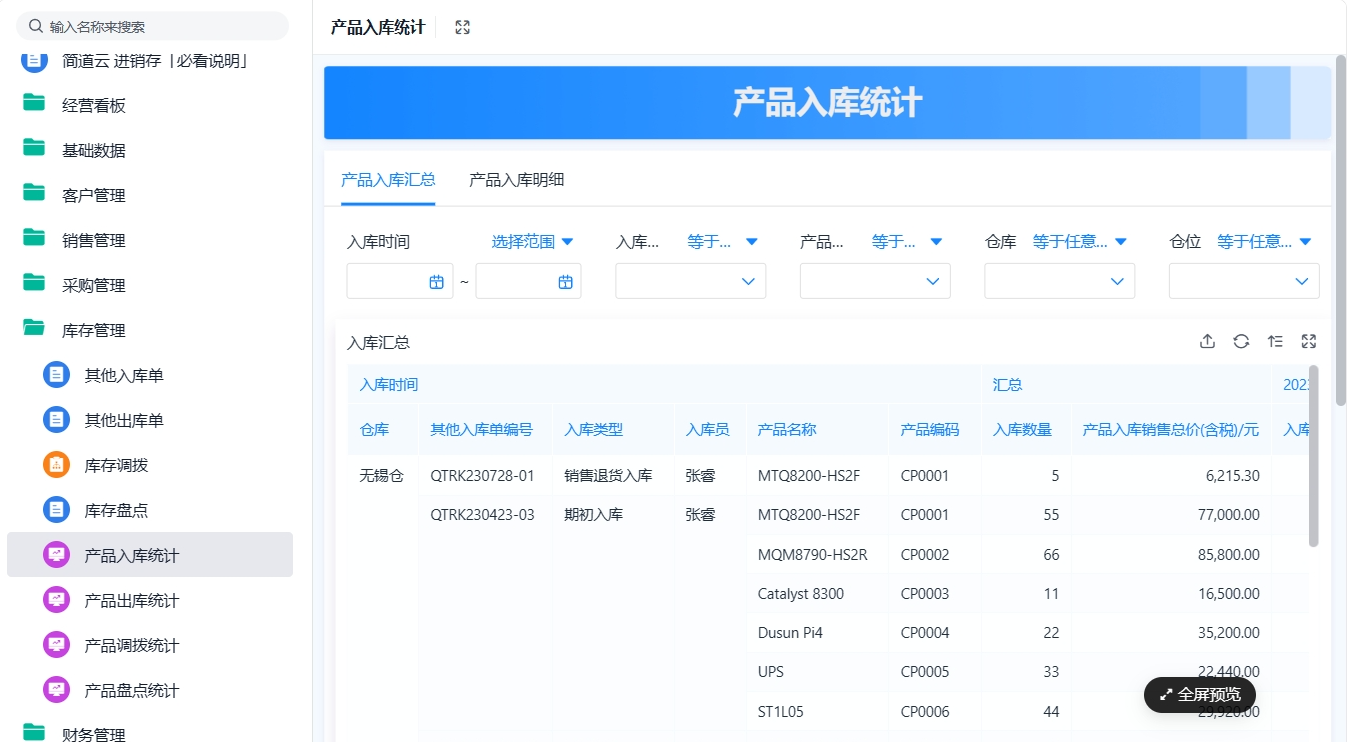Click the 财务管理 folder icon
The image size is (1351, 742).
(x=35, y=731)
